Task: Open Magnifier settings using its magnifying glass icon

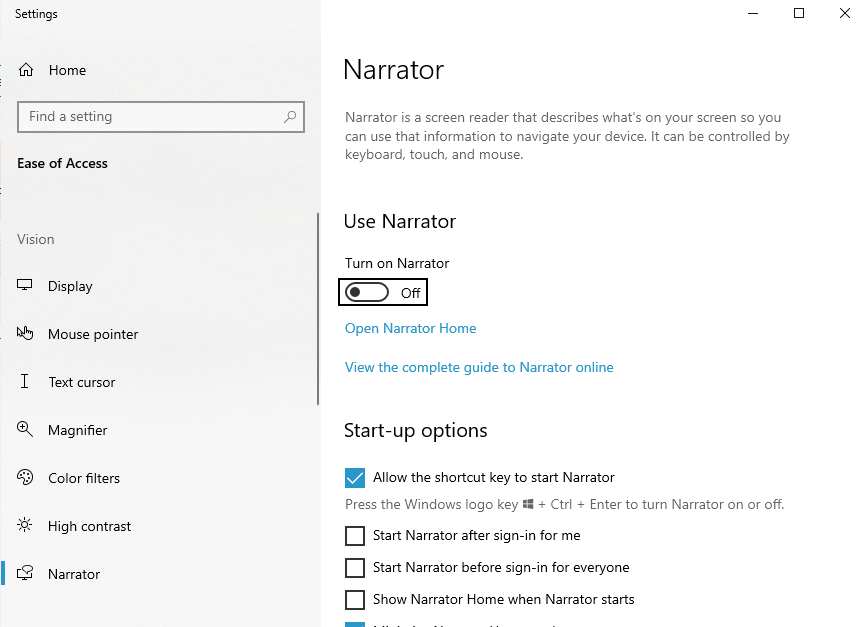Action: coord(24,430)
